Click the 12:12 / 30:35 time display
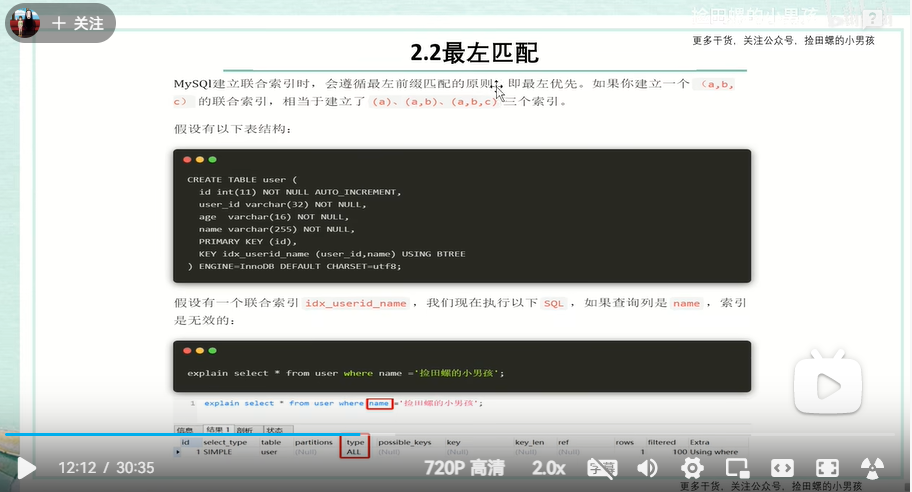The width and height of the screenshot is (912, 492). [x=106, y=468]
